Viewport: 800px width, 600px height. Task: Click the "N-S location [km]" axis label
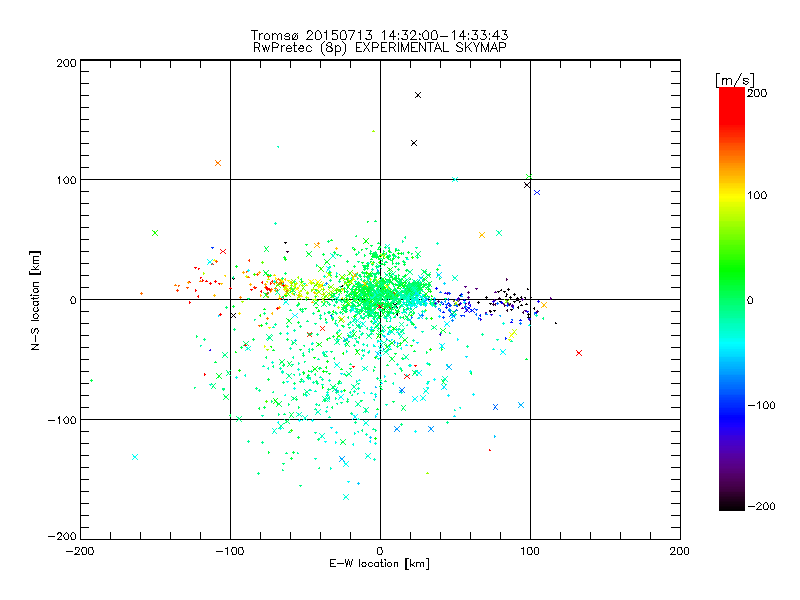[x=35, y=300]
